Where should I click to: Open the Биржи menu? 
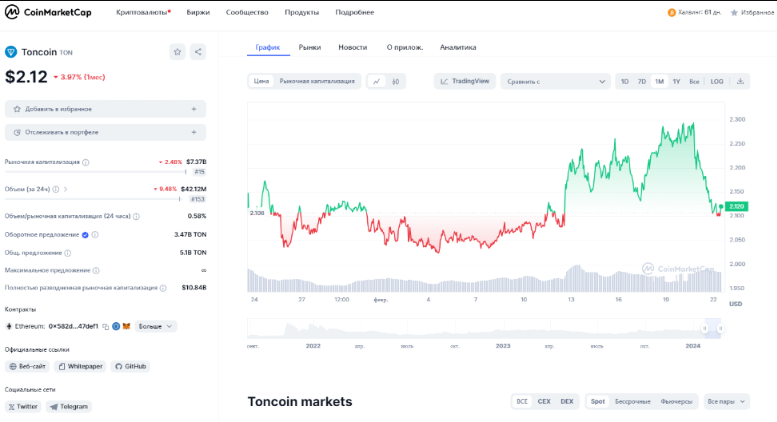pos(198,12)
